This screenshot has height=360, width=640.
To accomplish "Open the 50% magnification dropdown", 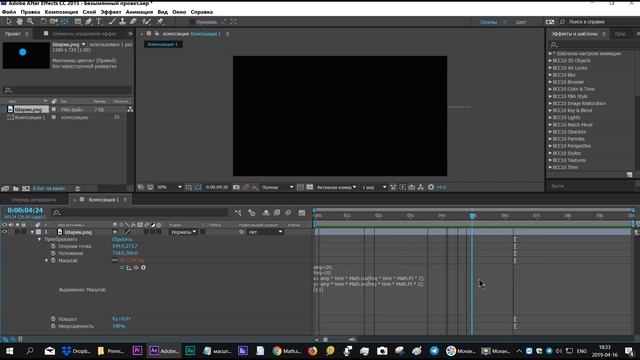I will click(169, 187).
